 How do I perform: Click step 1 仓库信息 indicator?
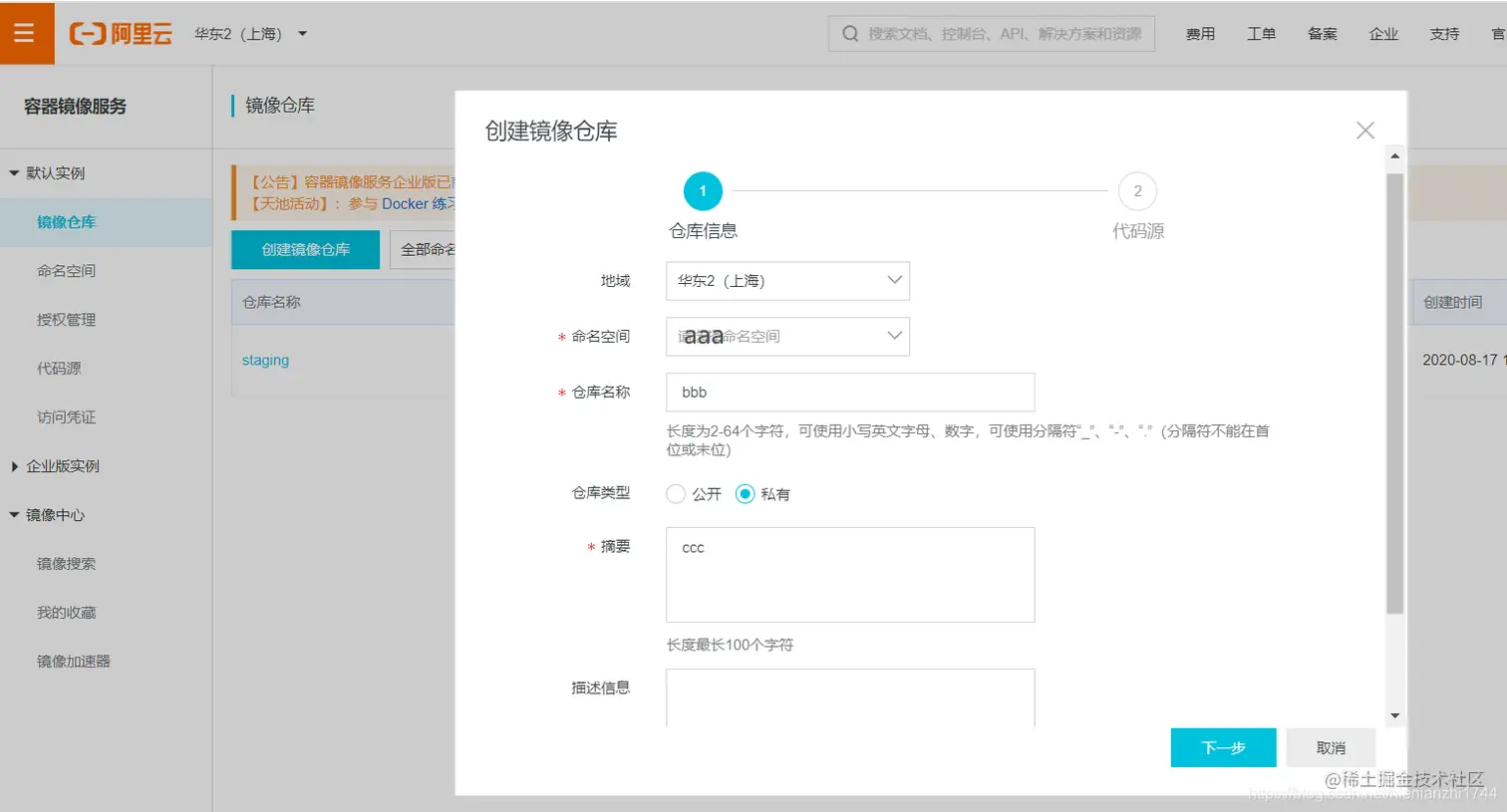pyautogui.click(x=703, y=191)
